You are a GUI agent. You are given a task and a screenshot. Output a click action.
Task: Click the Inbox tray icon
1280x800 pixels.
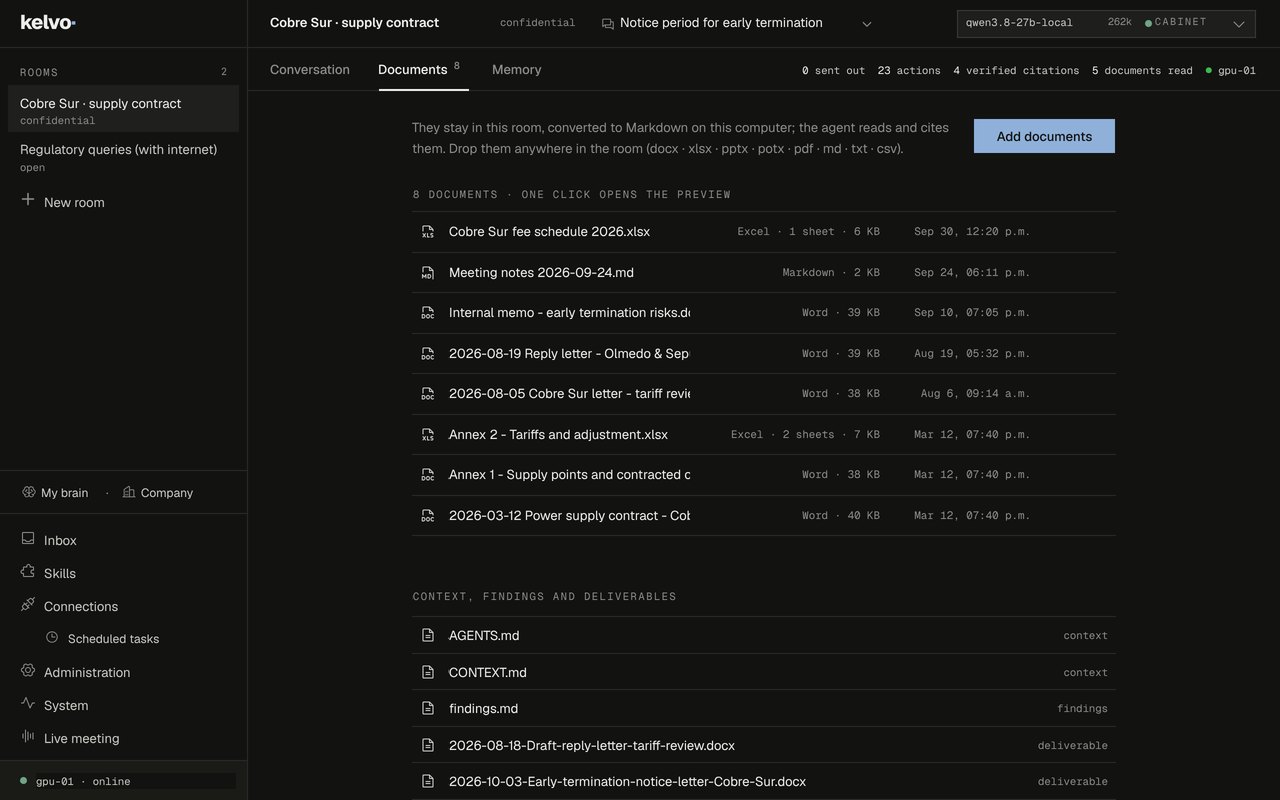coord(28,539)
